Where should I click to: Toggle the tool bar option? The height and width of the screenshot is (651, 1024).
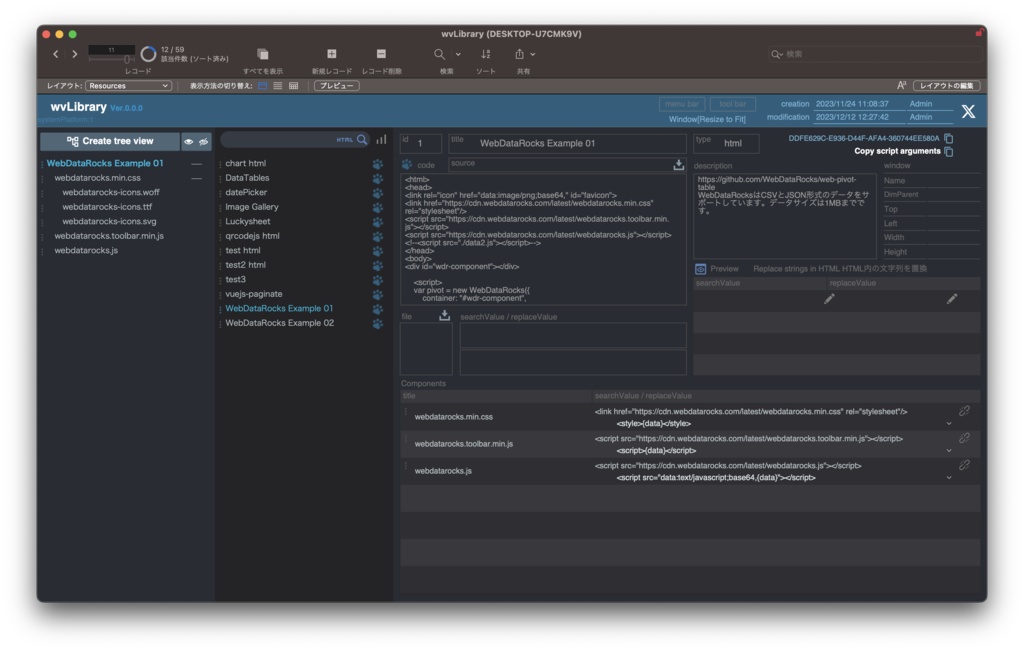pos(733,104)
